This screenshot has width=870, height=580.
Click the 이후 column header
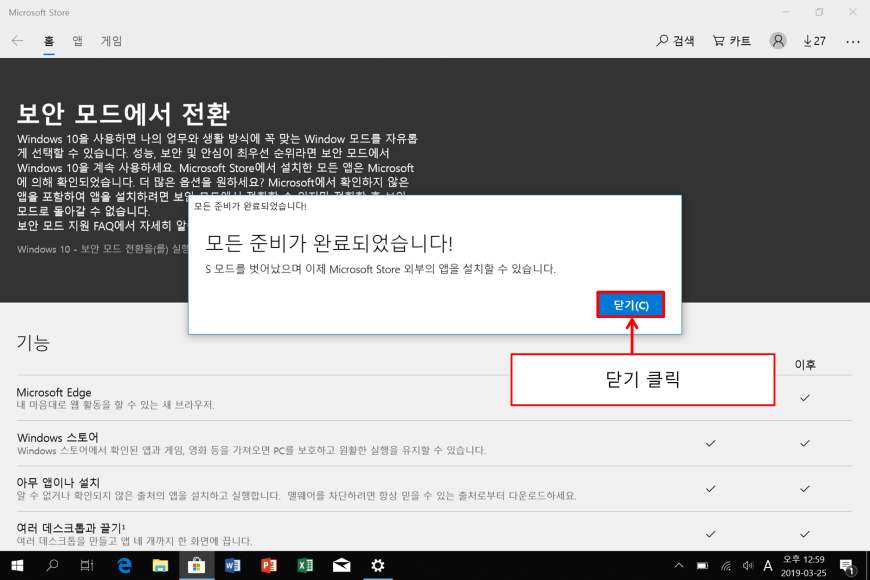click(x=805, y=365)
